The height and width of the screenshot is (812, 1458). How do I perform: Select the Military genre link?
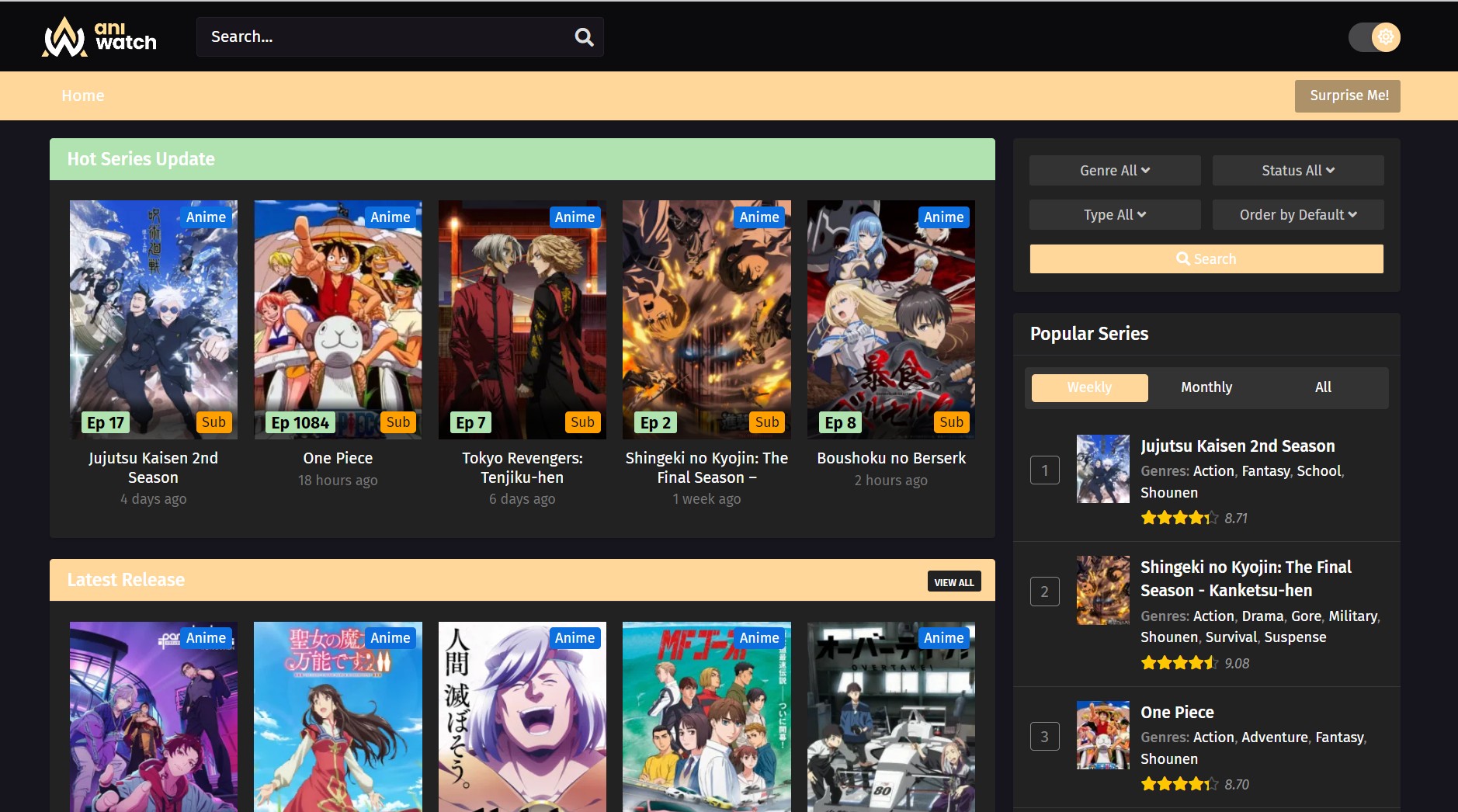coord(1352,616)
